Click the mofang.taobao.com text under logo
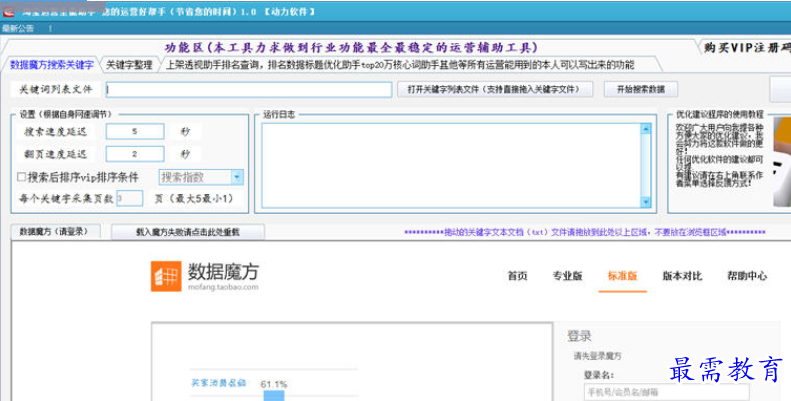The height and width of the screenshot is (401, 791). pos(223,287)
